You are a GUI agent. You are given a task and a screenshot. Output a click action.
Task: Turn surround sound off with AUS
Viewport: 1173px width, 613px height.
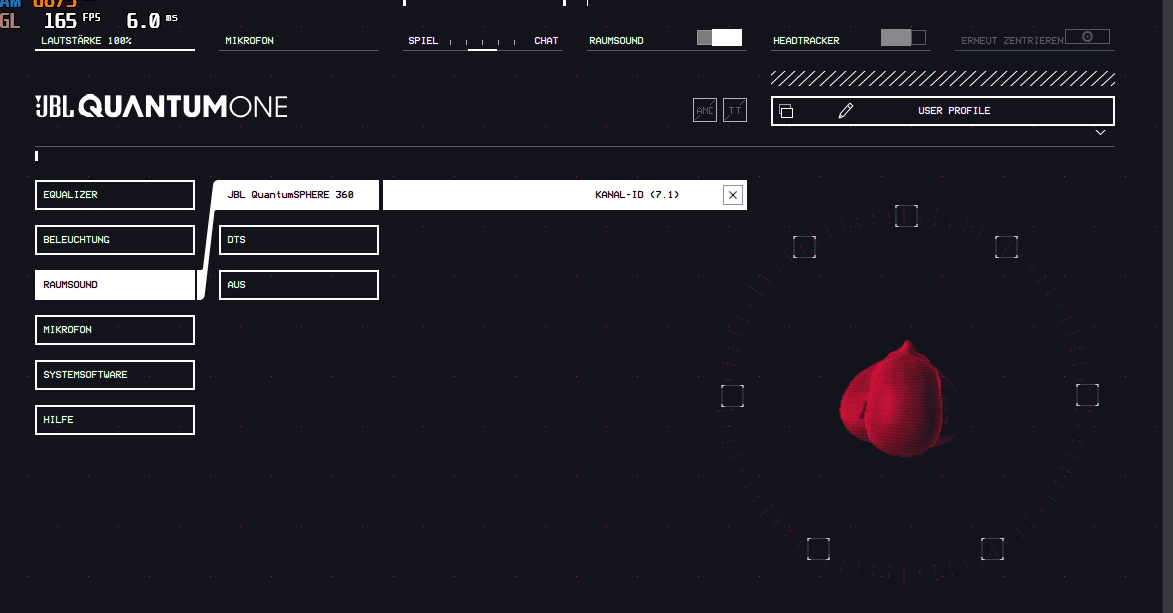[298, 284]
